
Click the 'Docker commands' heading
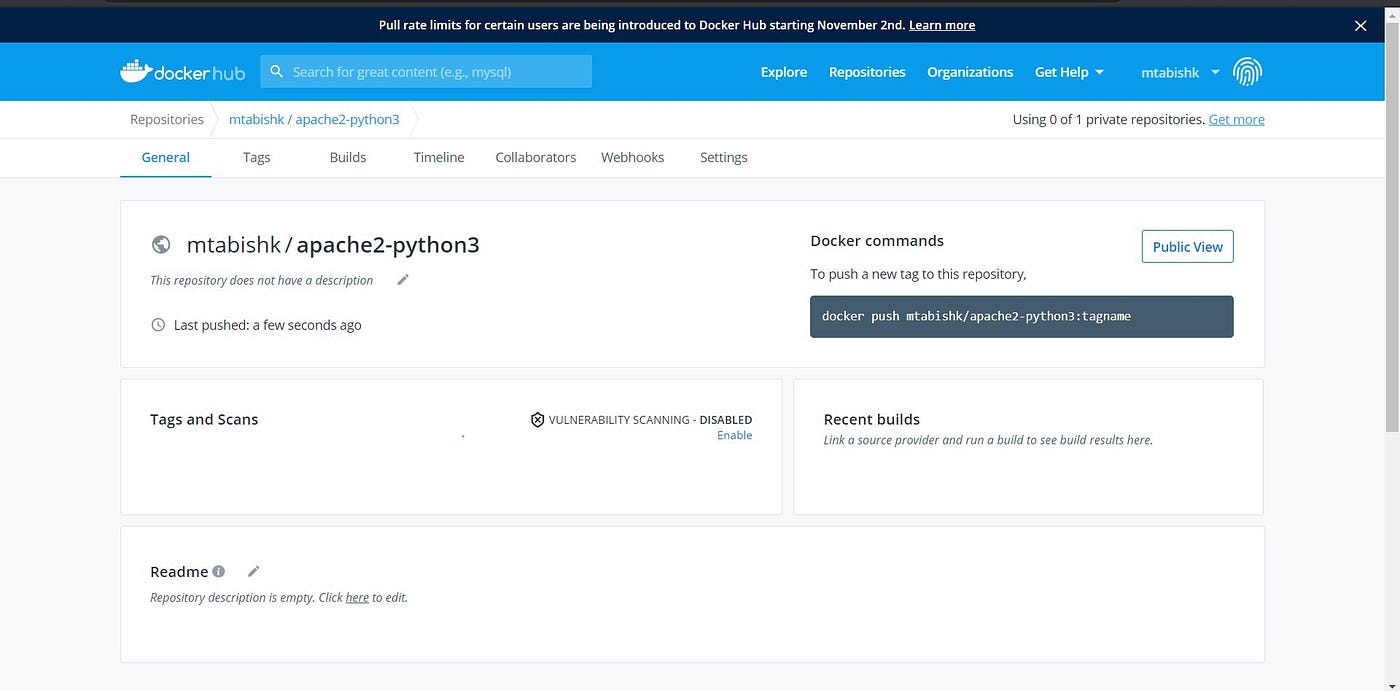(x=877, y=241)
